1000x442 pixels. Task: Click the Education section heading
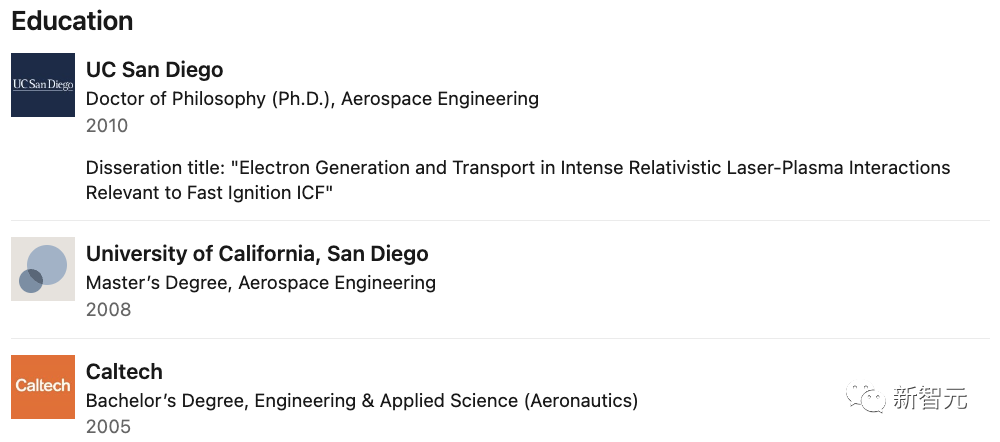point(72,21)
